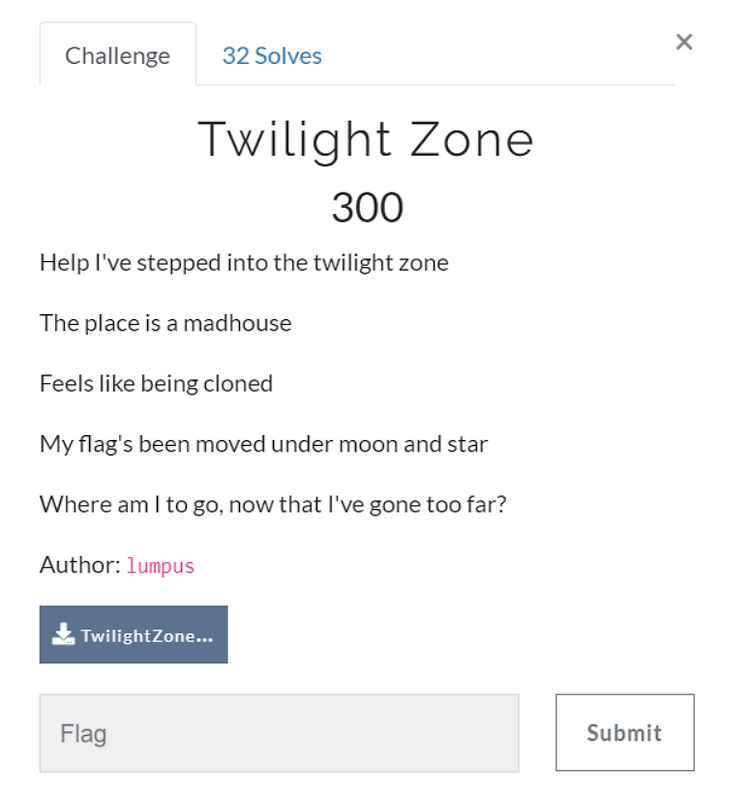The width and height of the screenshot is (750, 793).
Task: Click the download arrow icon on TwilightZone file
Action: click(63, 634)
